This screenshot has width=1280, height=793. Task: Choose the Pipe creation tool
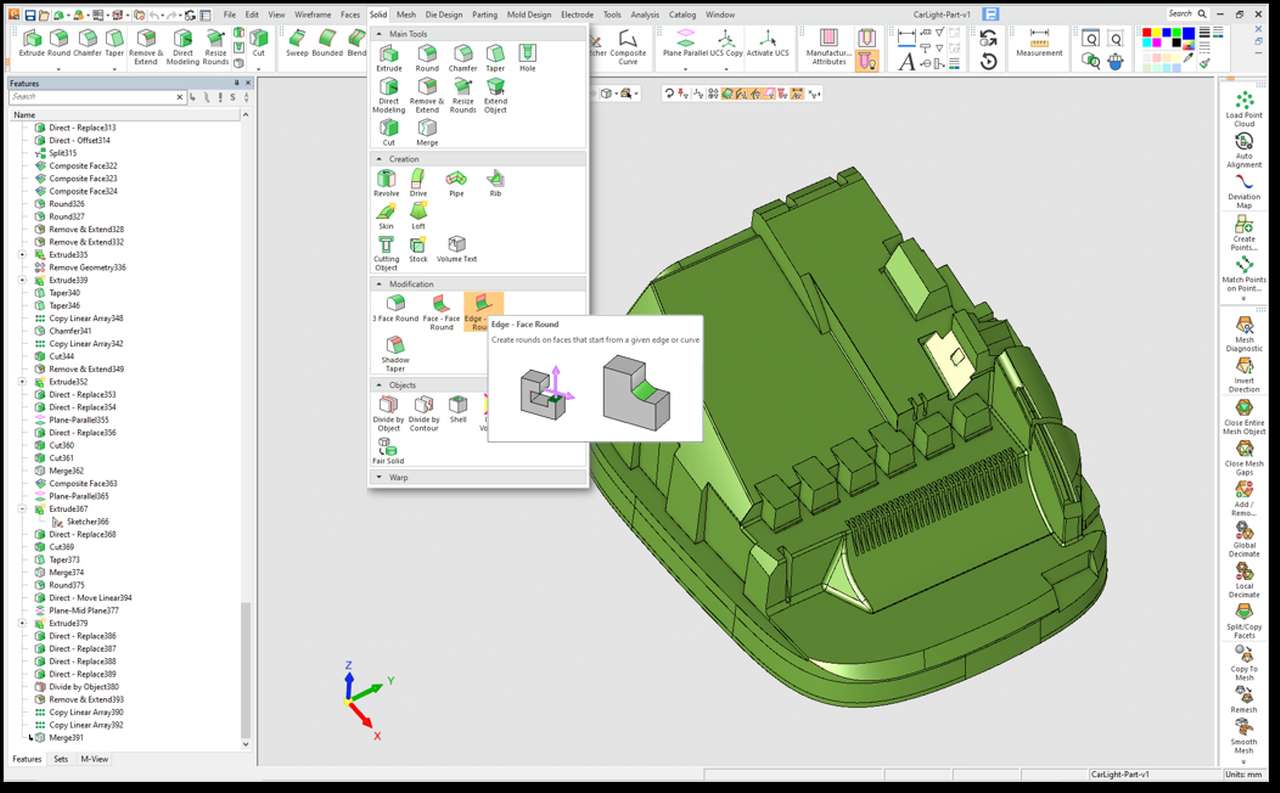pyautogui.click(x=456, y=182)
